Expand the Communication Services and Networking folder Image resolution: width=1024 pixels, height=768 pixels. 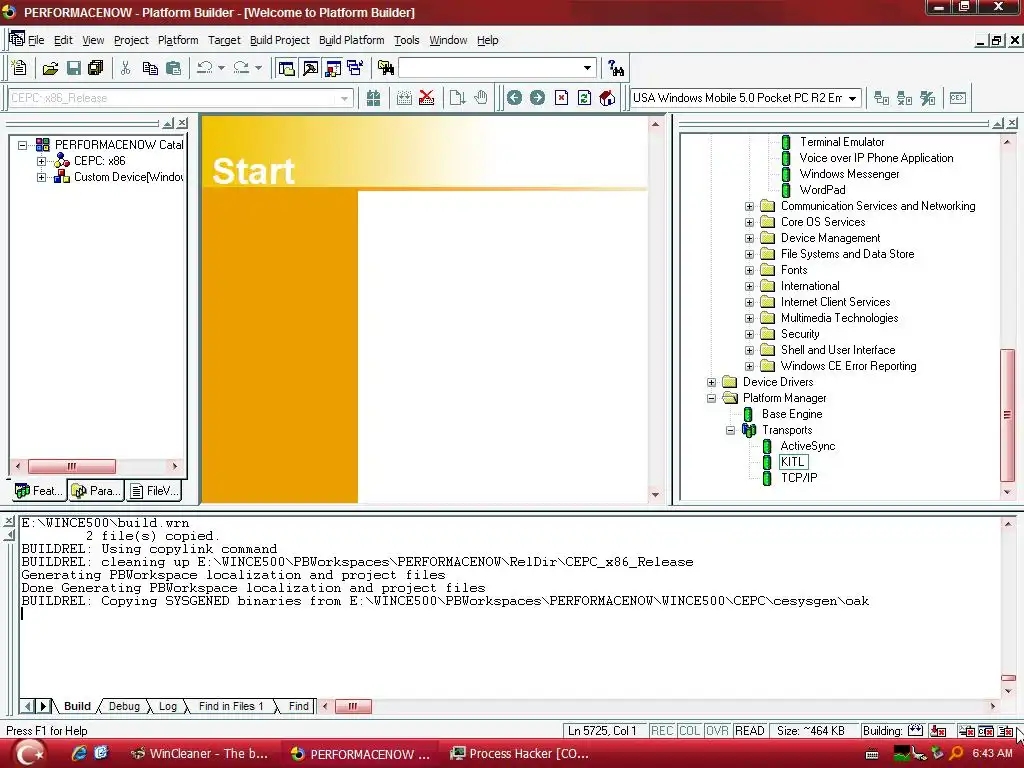pos(749,206)
